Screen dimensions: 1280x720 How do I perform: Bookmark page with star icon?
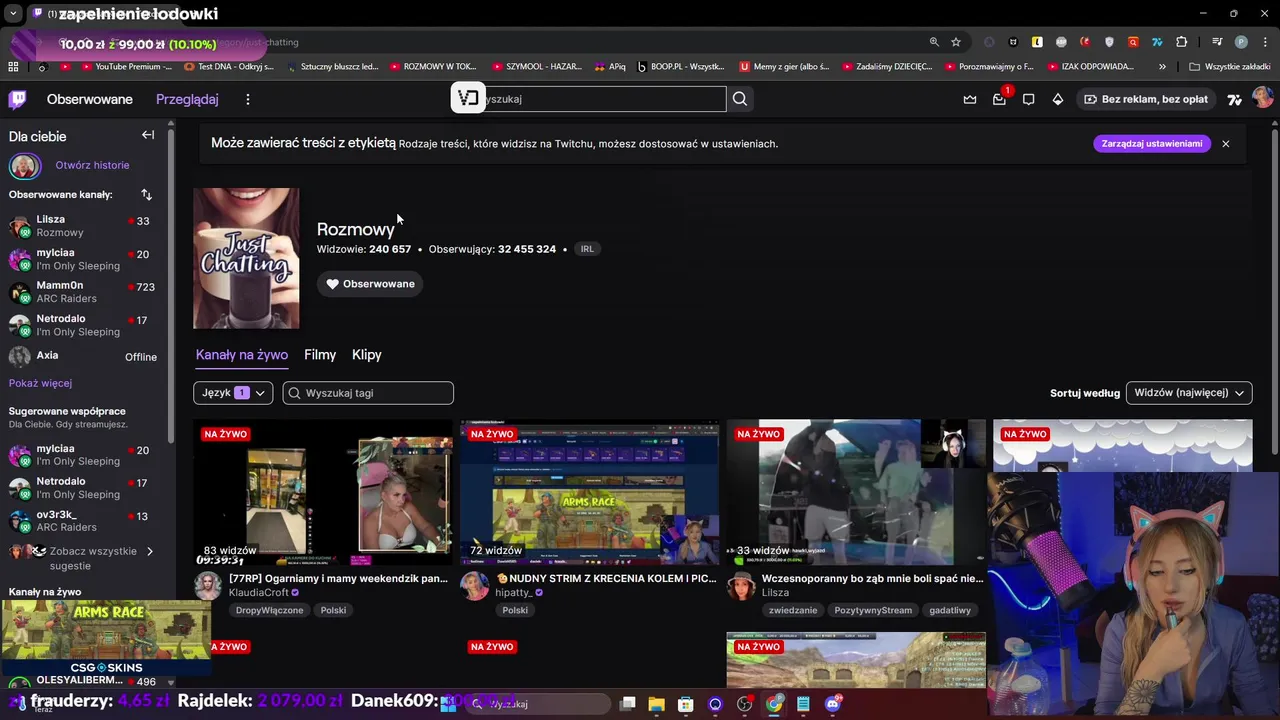click(956, 42)
